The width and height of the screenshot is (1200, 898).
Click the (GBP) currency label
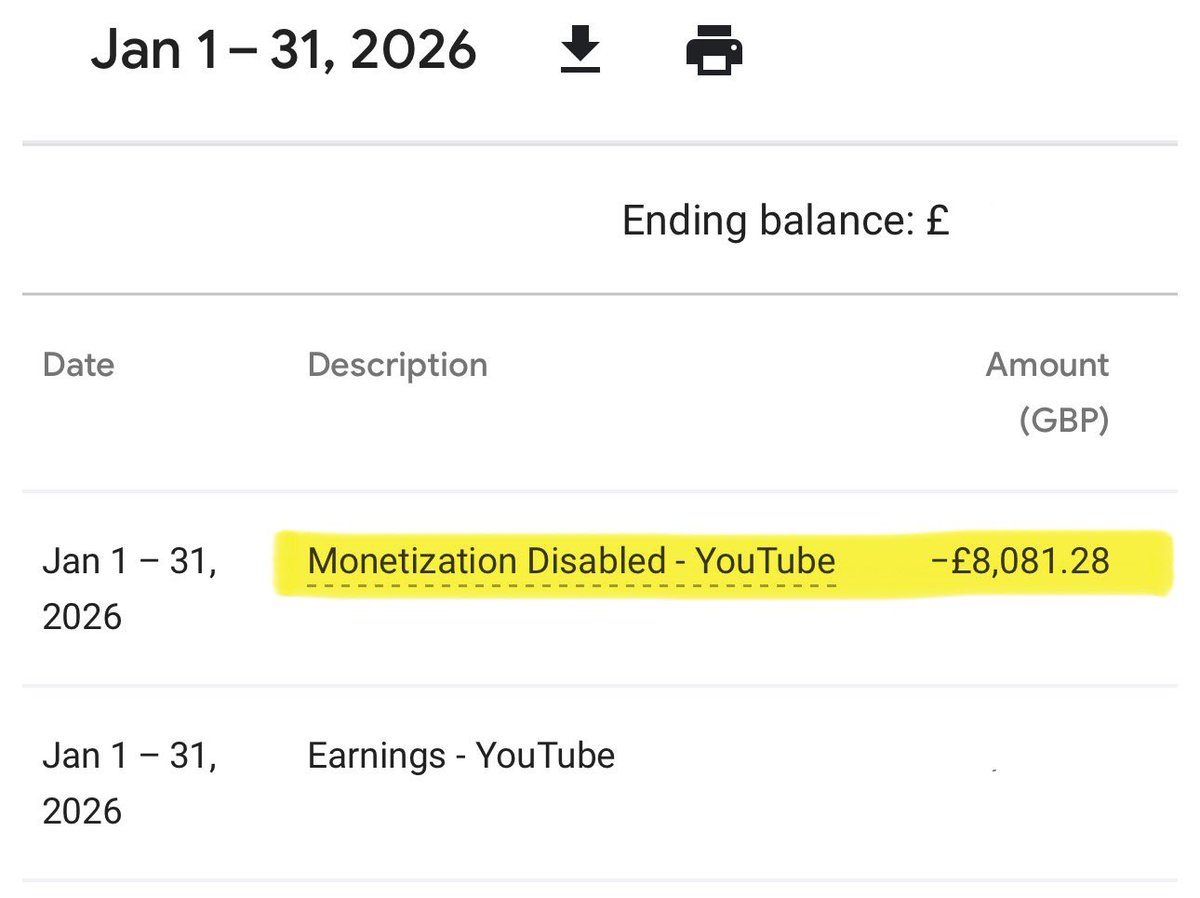1064,421
